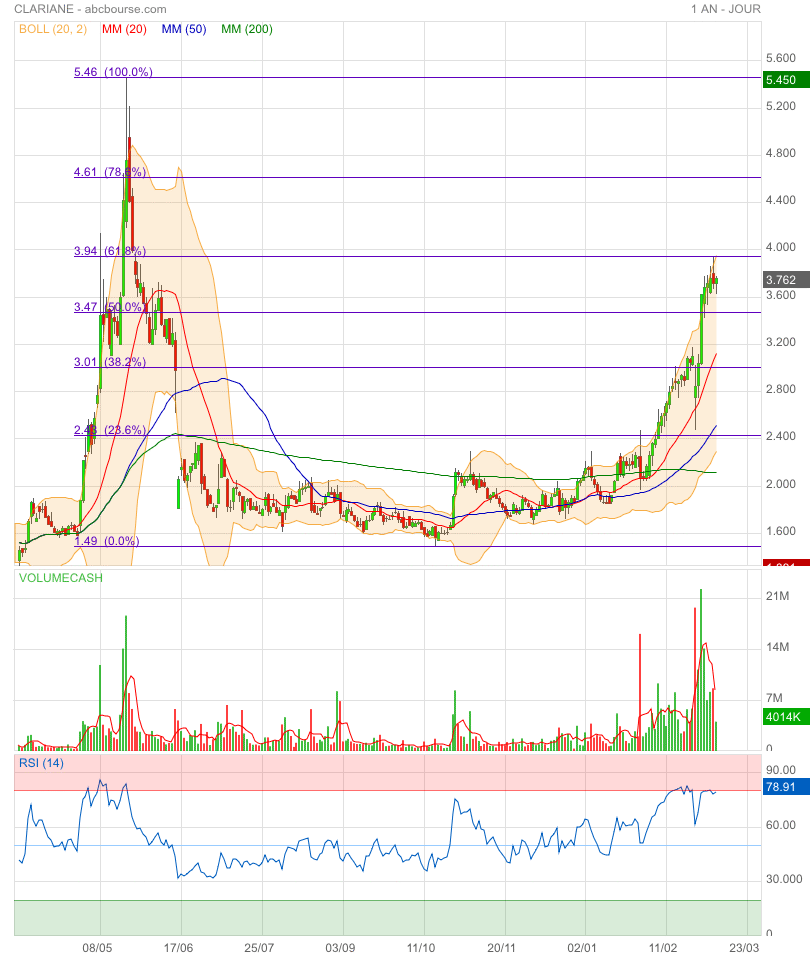Image resolution: width=810 pixels, height=958 pixels.
Task: Click the RSI (14) panel label
Action: coord(41,763)
